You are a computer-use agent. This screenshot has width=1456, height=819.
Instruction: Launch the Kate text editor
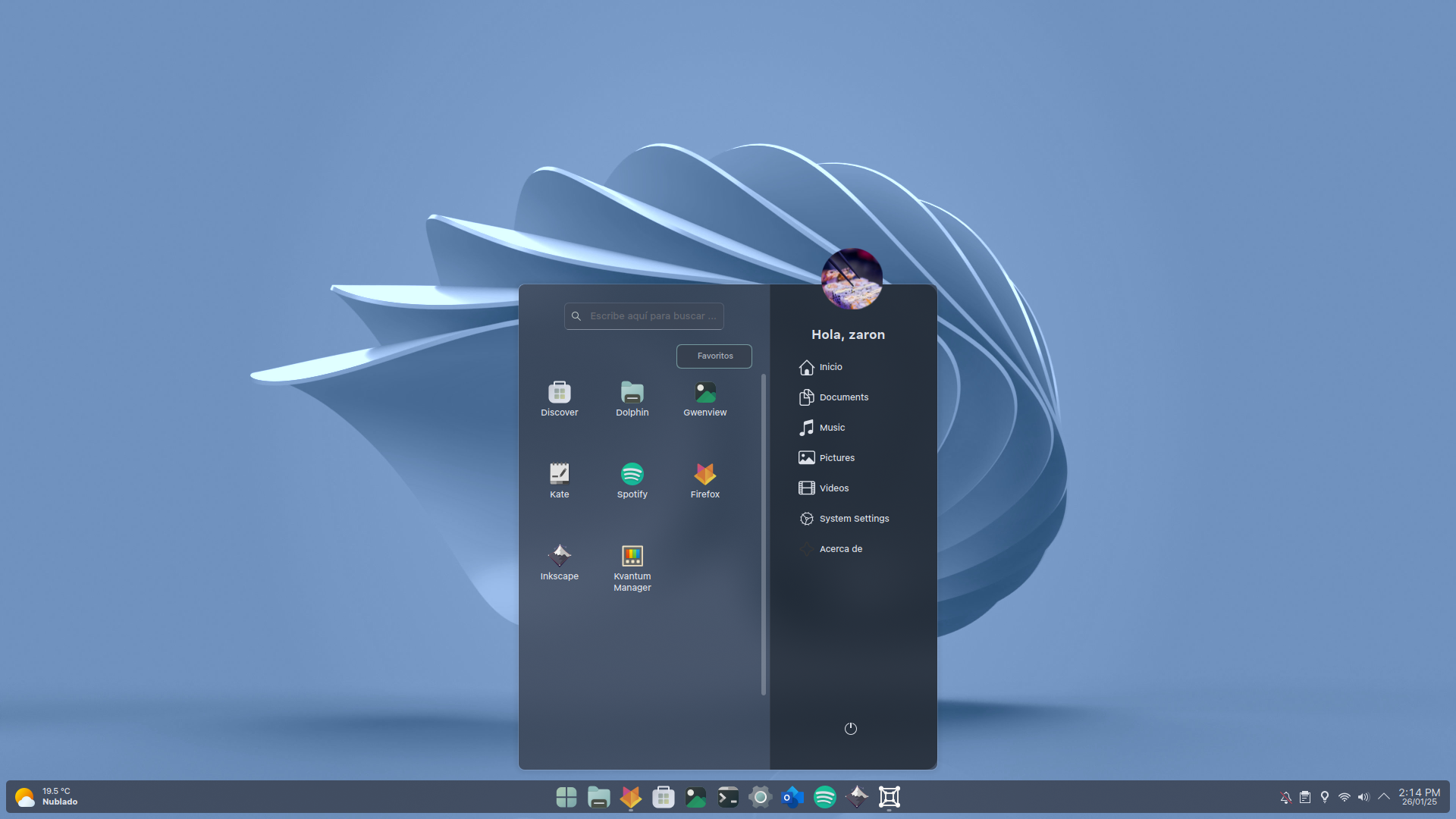(559, 481)
